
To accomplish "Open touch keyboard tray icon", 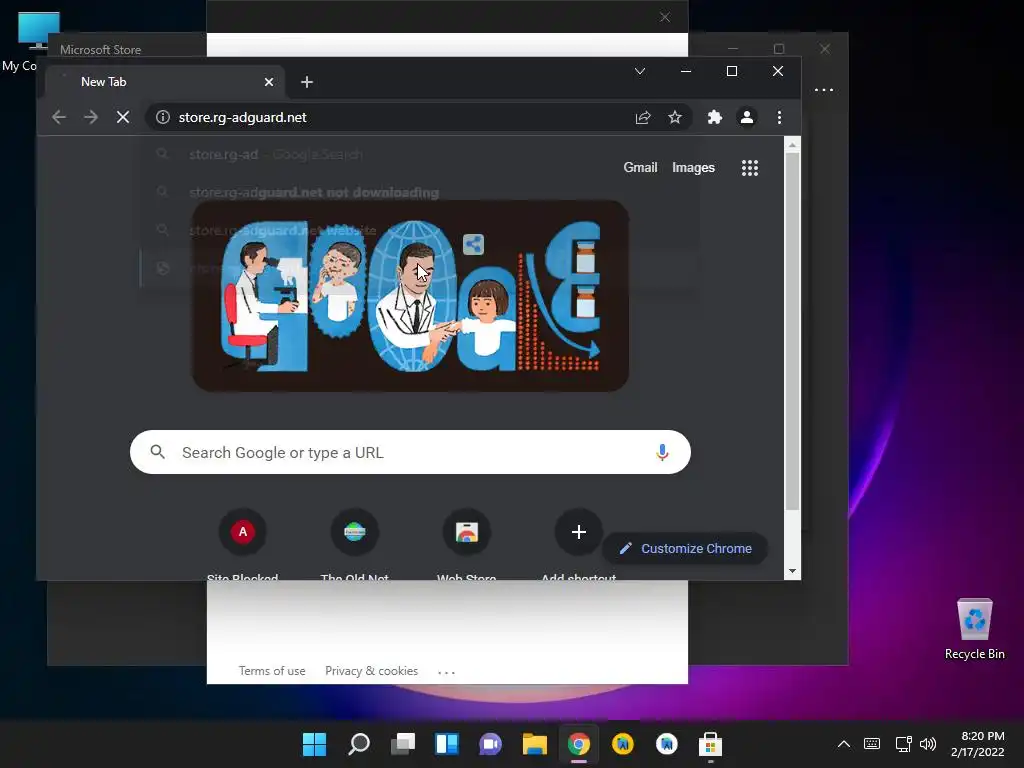I will tap(872, 744).
